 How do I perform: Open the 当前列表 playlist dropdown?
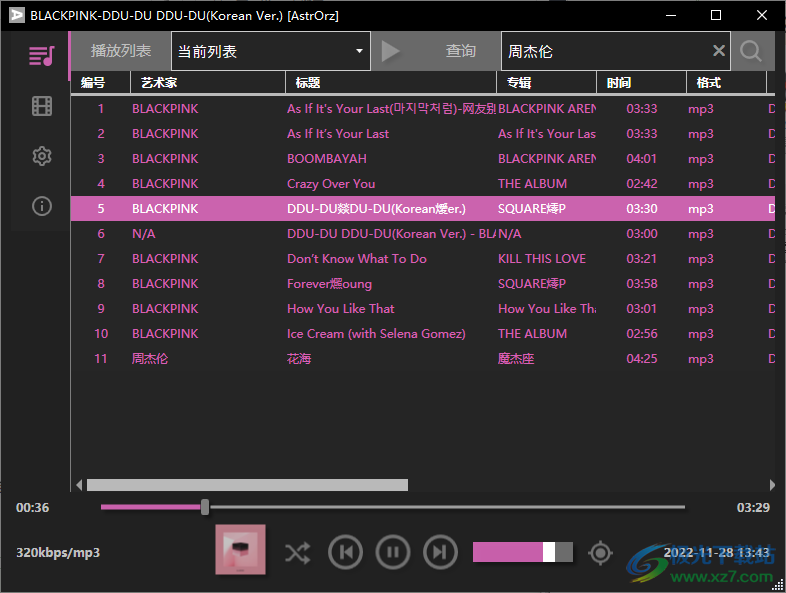[x=271, y=51]
